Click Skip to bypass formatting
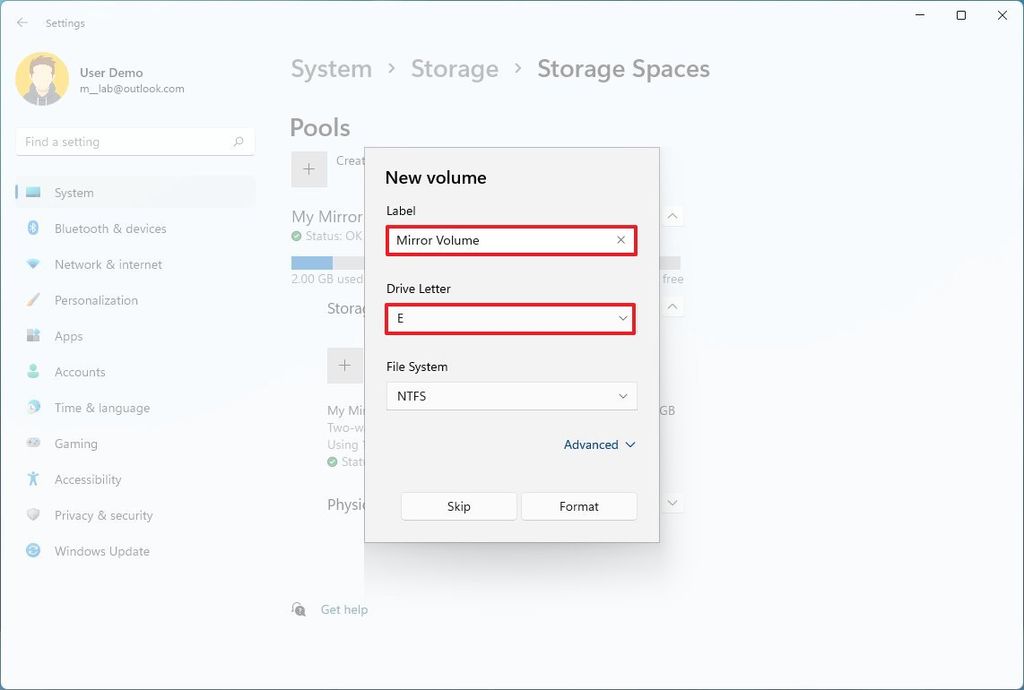Image resolution: width=1024 pixels, height=690 pixels. pos(458,506)
